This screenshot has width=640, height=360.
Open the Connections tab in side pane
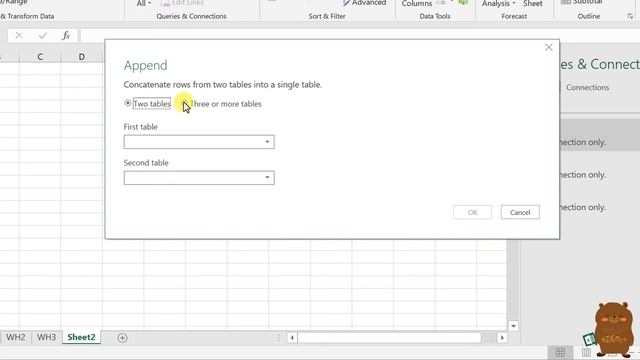click(587, 87)
